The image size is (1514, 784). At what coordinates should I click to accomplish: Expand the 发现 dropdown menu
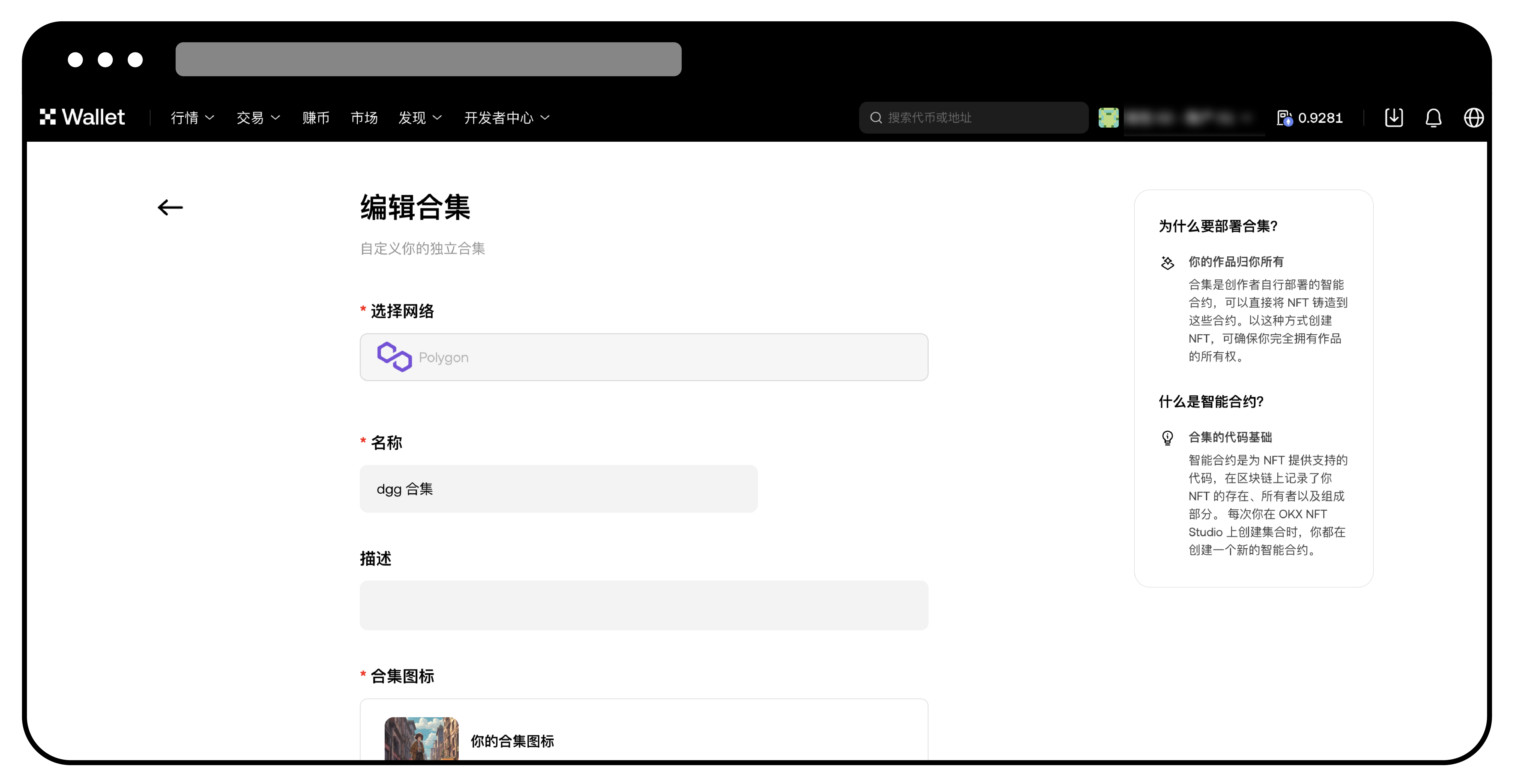tap(420, 118)
